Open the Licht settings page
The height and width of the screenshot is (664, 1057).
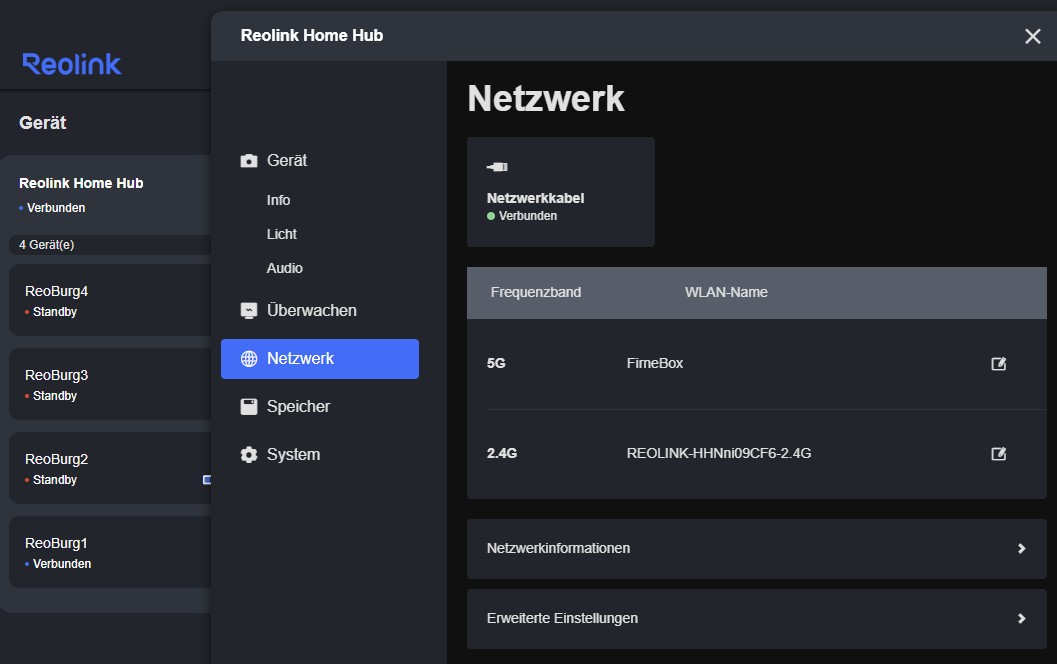point(281,234)
